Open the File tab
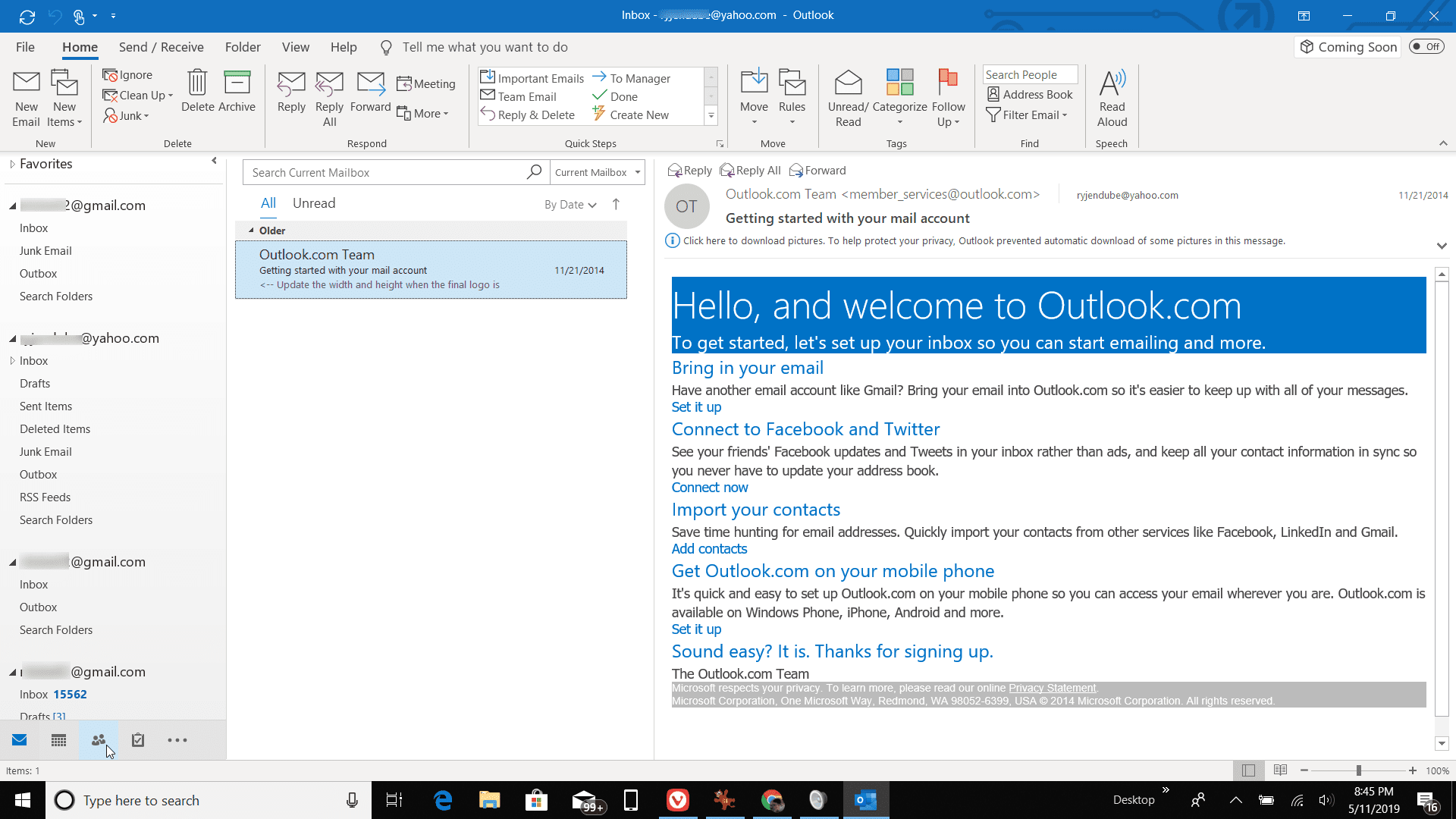This screenshot has width=1456, height=819. pos(25,47)
